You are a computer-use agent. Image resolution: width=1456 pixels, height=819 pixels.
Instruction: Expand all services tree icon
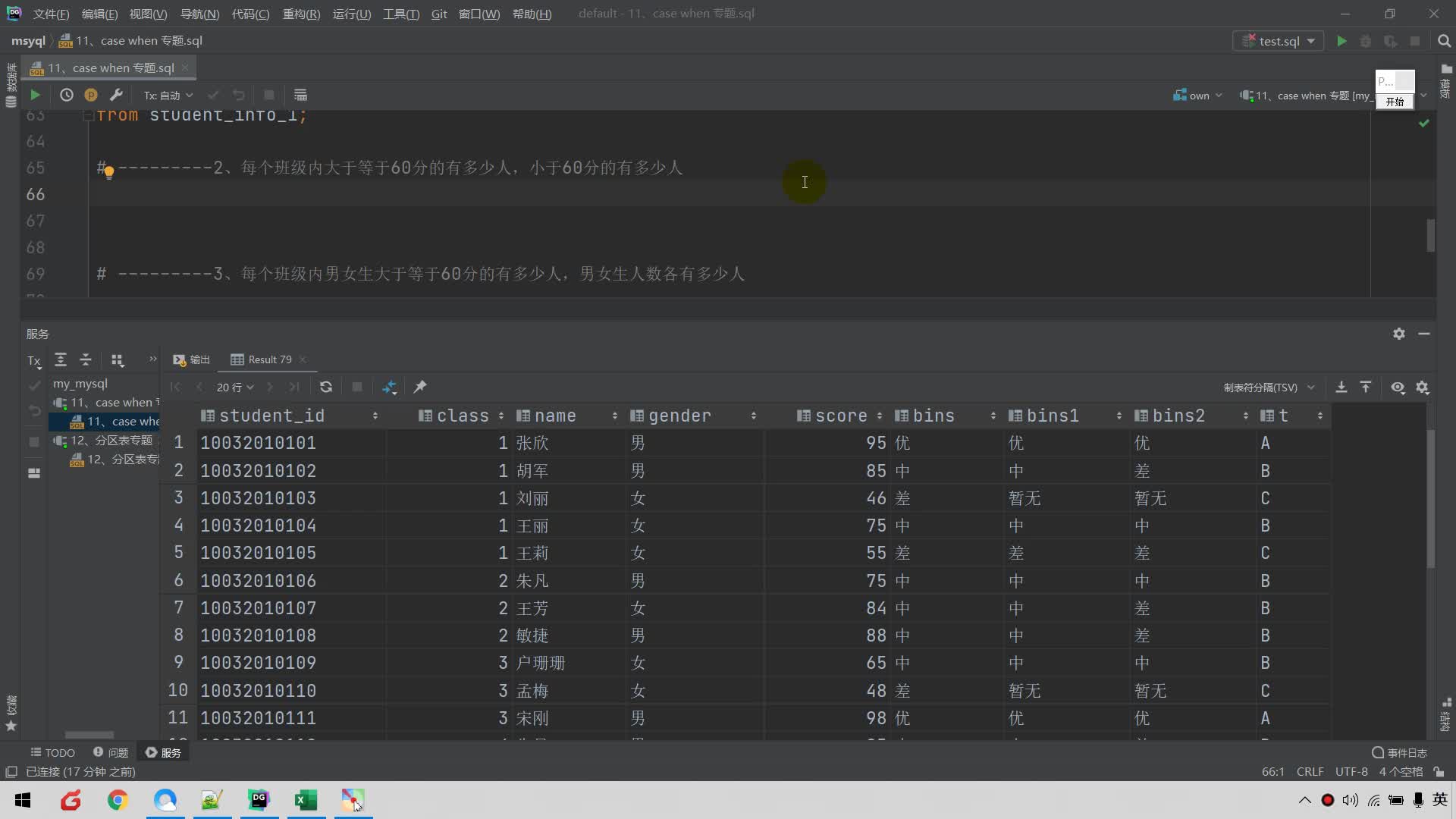(x=61, y=359)
